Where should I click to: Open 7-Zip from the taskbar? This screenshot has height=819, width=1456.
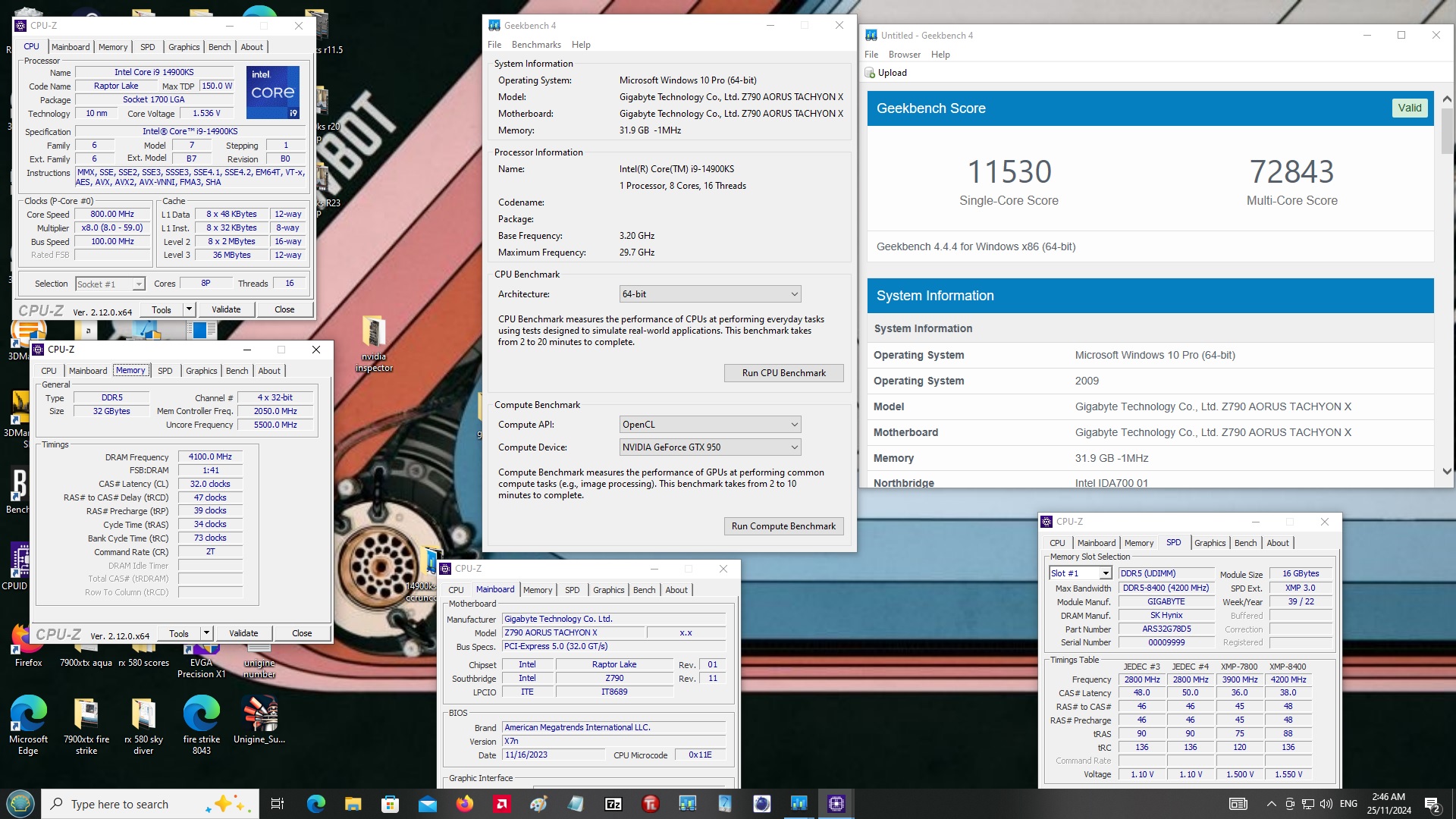click(613, 804)
